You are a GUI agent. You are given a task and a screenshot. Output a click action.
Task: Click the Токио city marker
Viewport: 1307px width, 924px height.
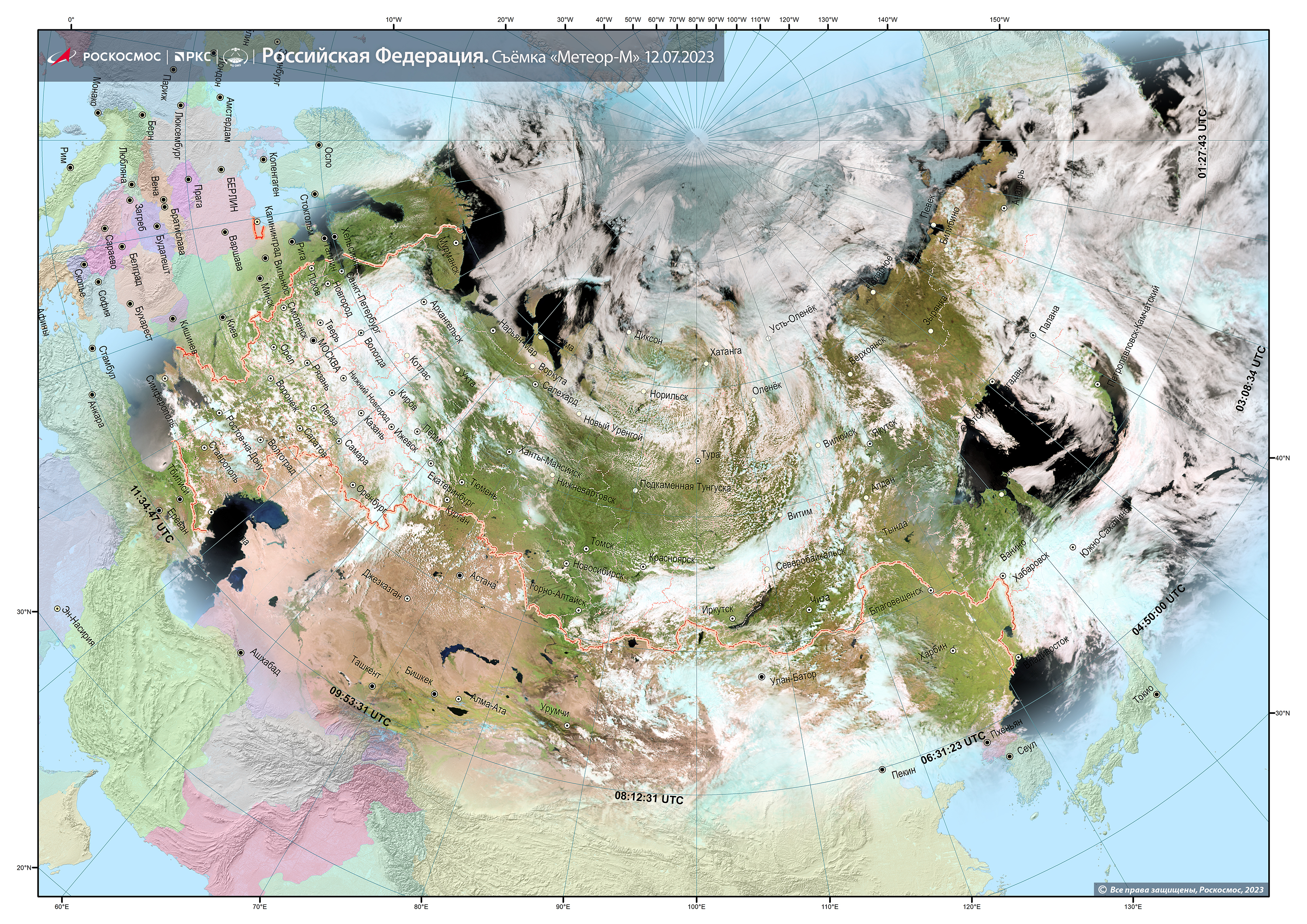click(1156, 694)
